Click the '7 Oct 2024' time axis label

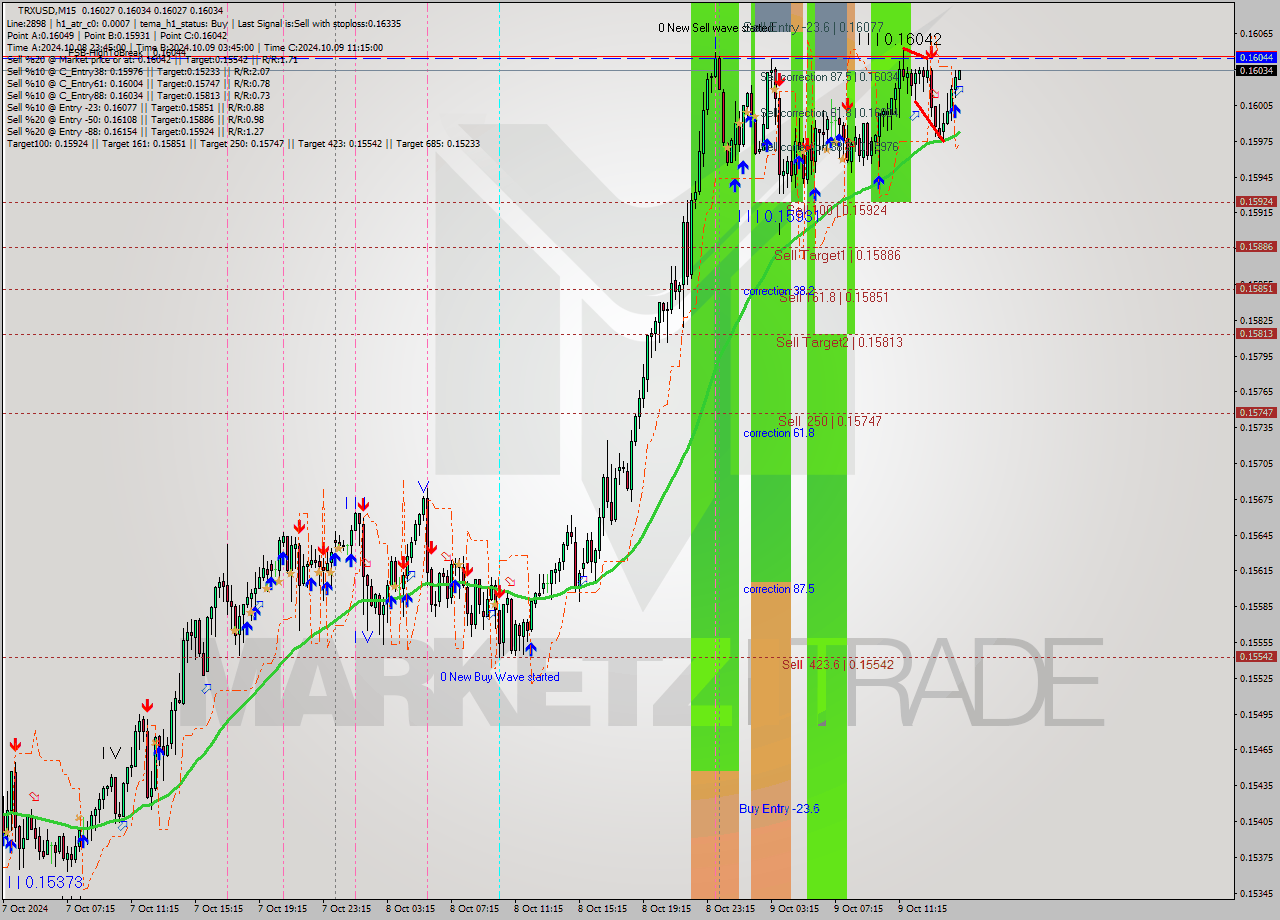(26, 909)
